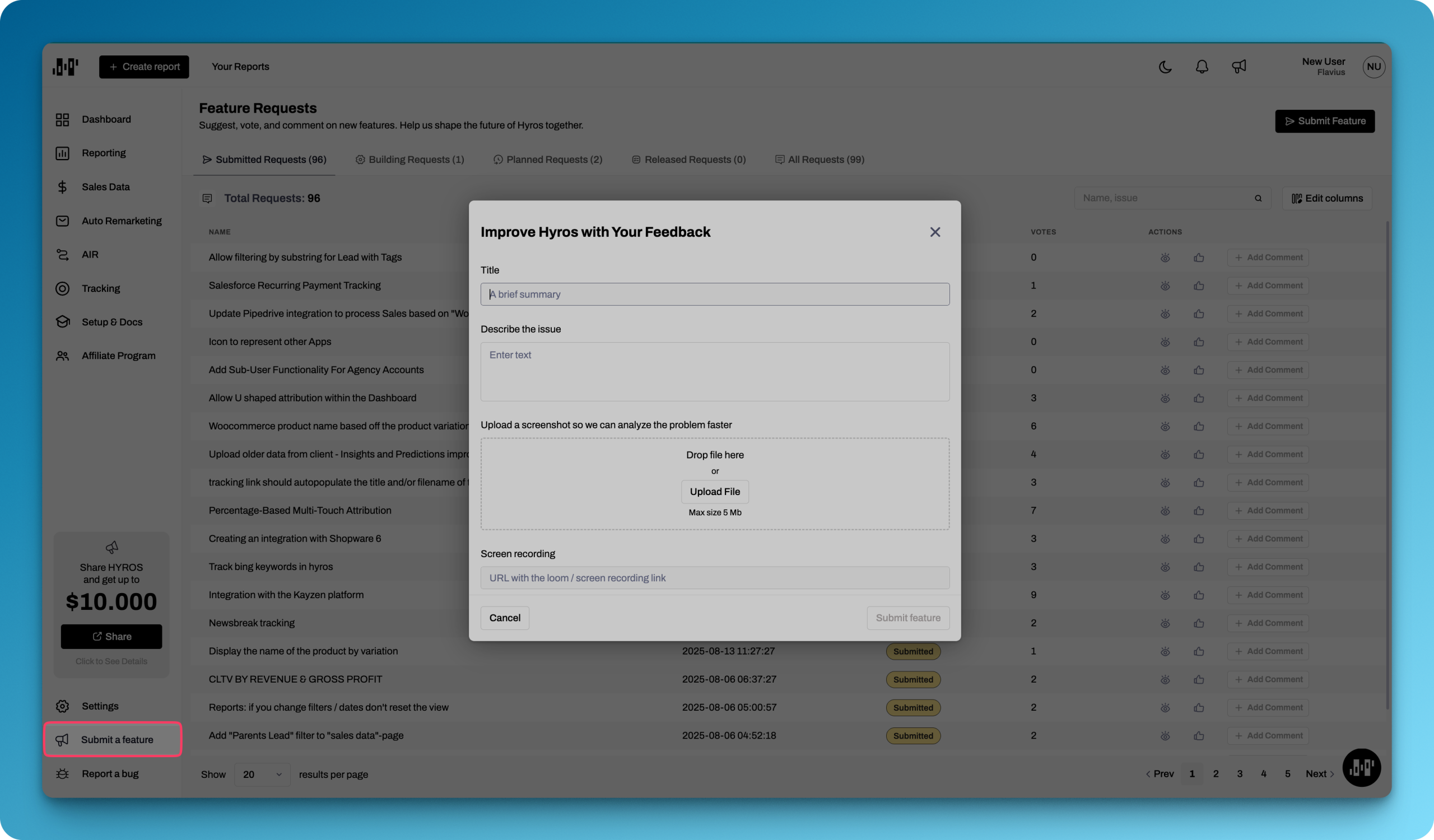Click Prev page link

(x=1160, y=774)
